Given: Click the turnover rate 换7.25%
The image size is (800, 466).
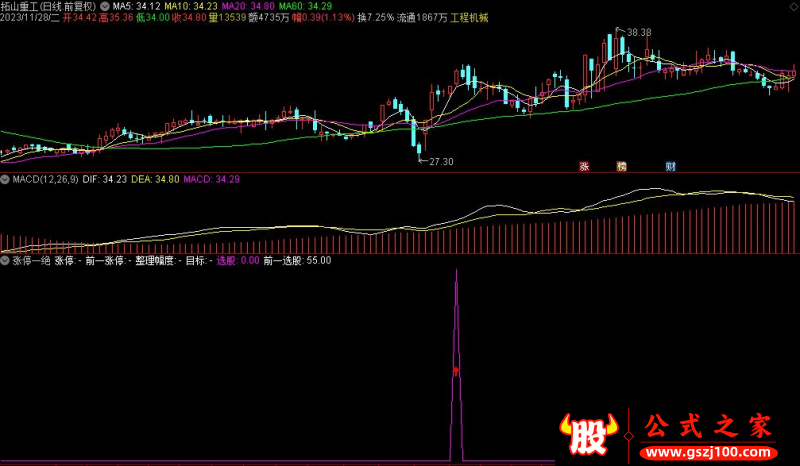Looking at the screenshot, I should [376, 18].
